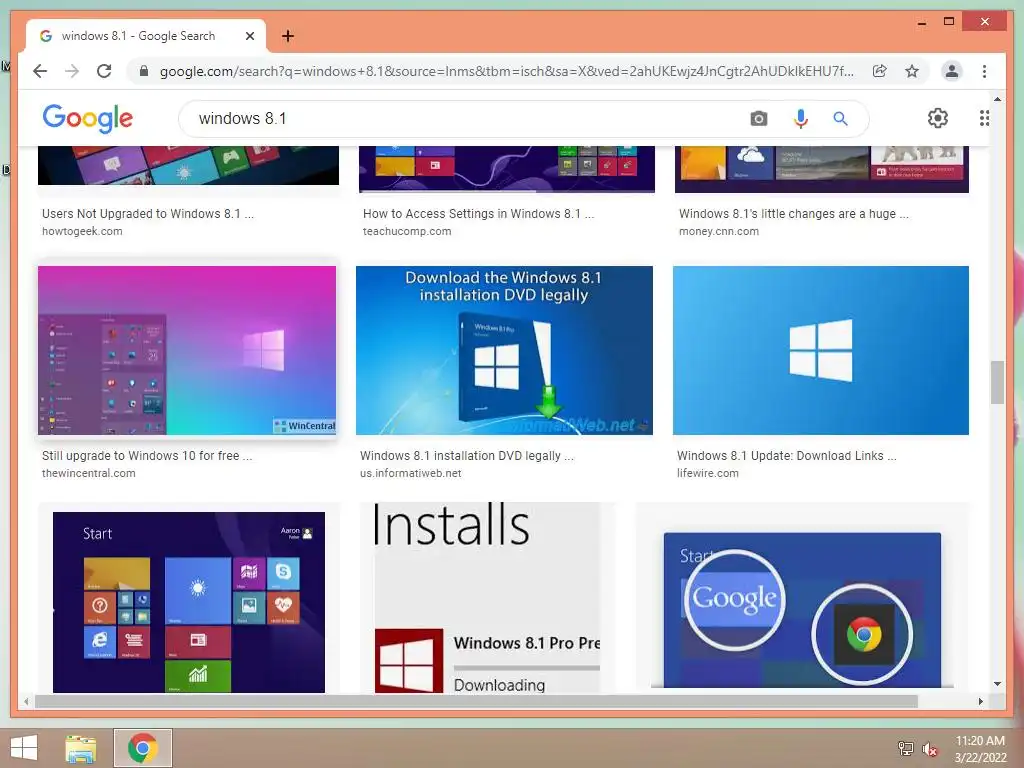Open the network tray icon
Image resolution: width=1024 pixels, height=768 pixels.
point(905,749)
